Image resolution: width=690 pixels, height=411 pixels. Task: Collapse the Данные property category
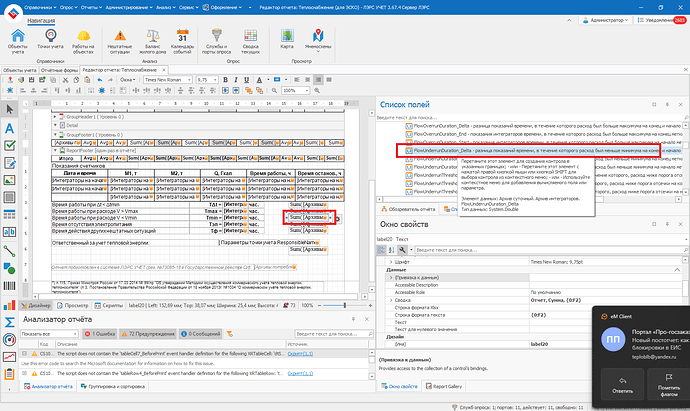tap(677, 270)
